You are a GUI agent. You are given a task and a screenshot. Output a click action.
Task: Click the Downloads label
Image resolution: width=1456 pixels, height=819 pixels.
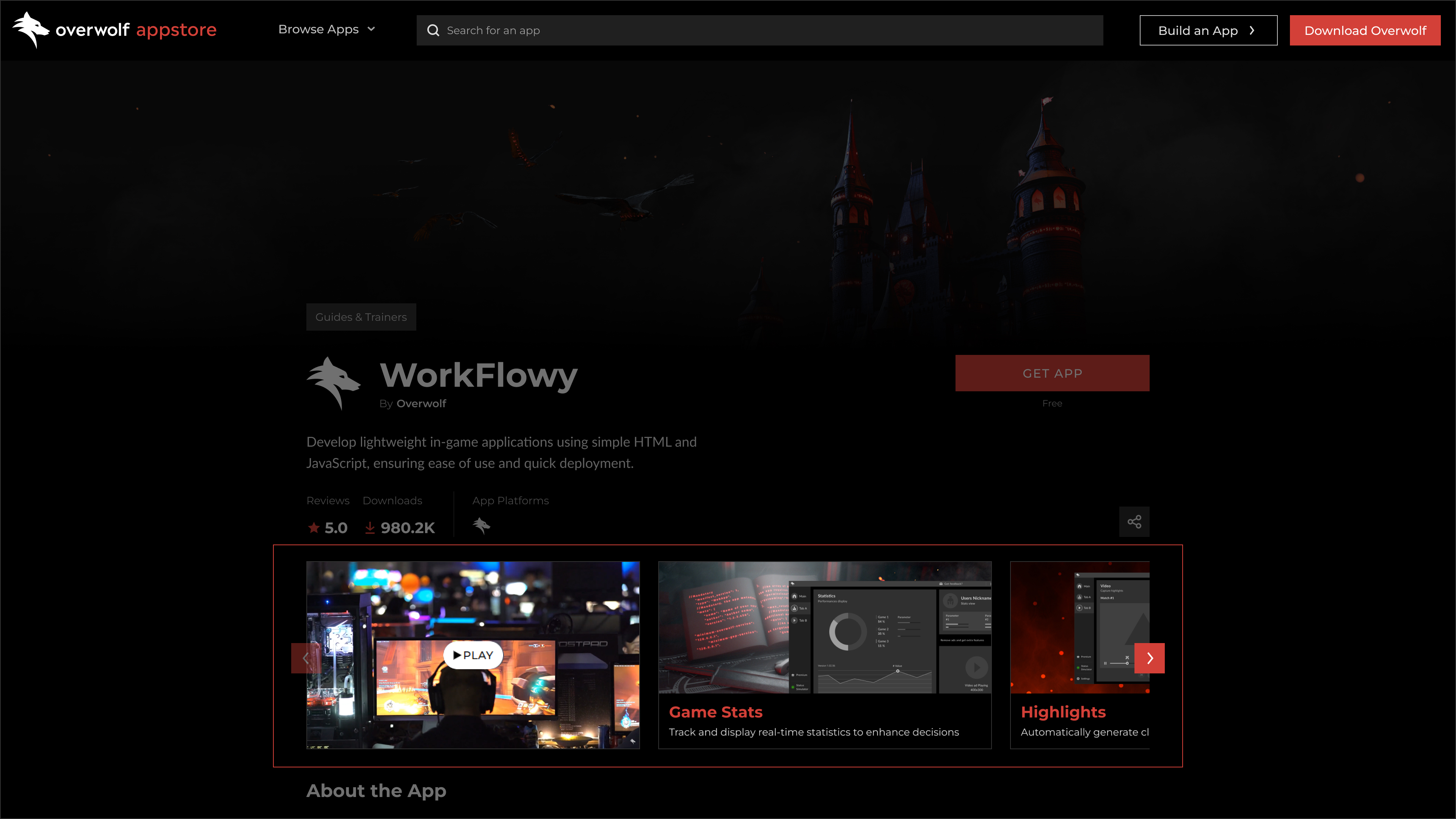pyautogui.click(x=392, y=501)
